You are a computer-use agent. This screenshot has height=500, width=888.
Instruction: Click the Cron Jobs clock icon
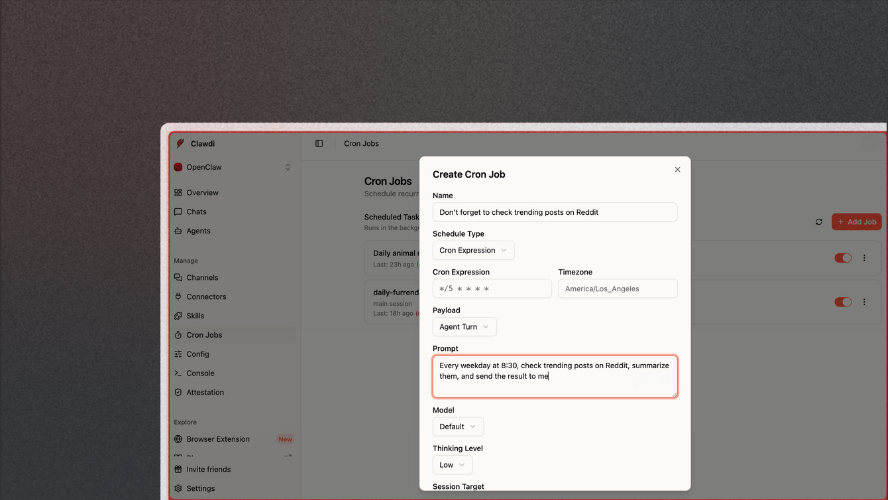pos(178,335)
